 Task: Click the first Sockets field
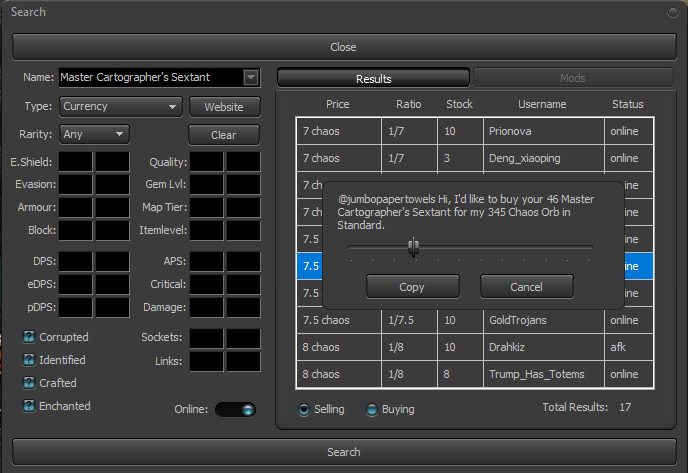(207, 339)
